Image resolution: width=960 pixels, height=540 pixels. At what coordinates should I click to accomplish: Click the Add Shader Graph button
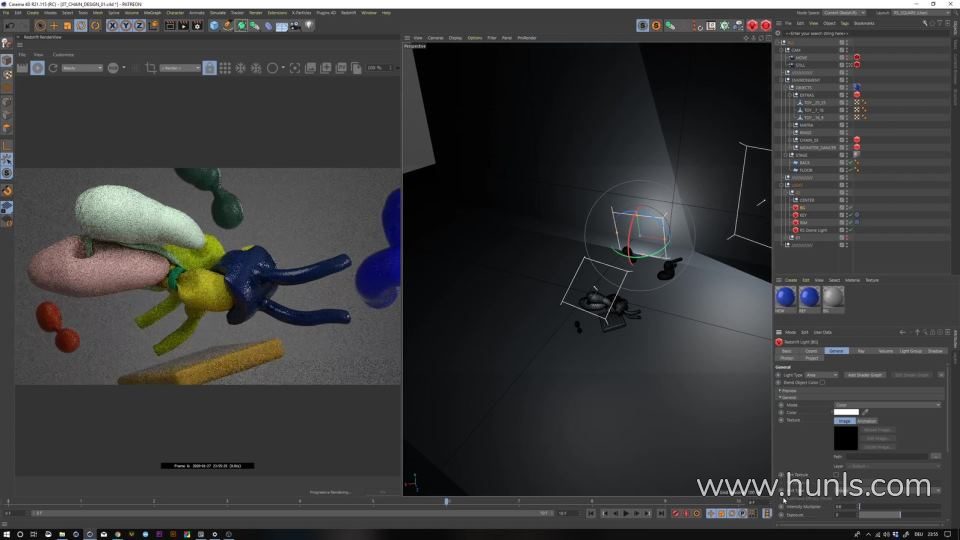click(x=864, y=375)
